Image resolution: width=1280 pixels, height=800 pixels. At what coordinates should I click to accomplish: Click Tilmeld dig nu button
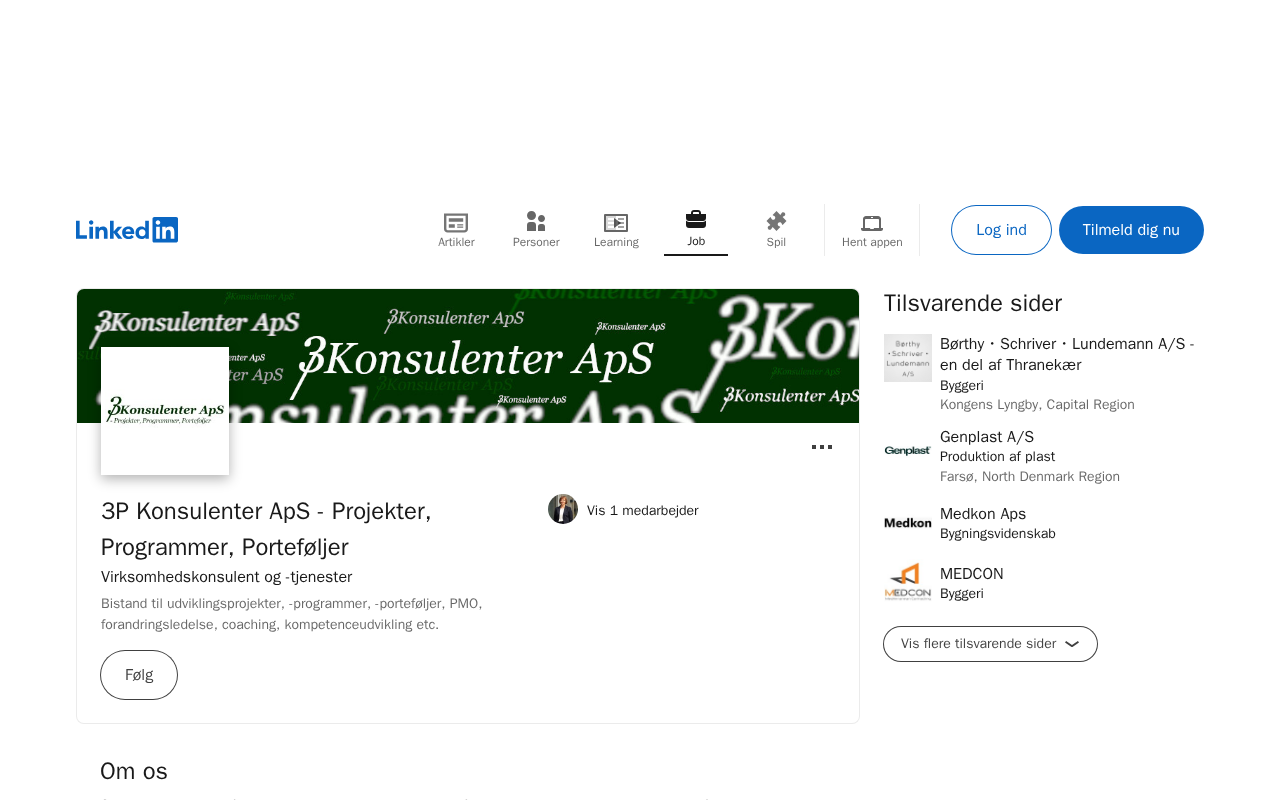click(x=1131, y=230)
